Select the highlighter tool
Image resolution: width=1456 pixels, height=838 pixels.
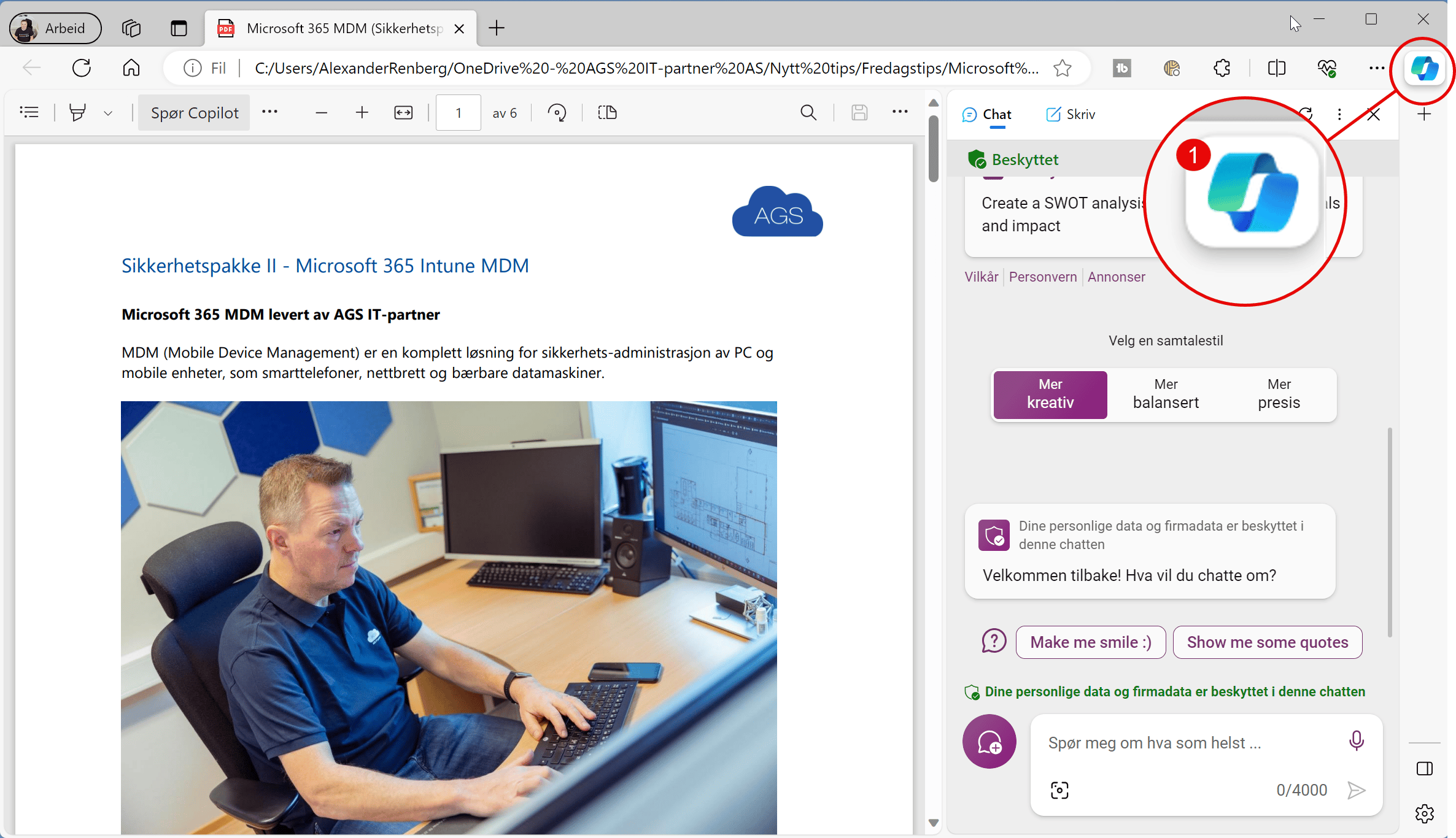77,112
